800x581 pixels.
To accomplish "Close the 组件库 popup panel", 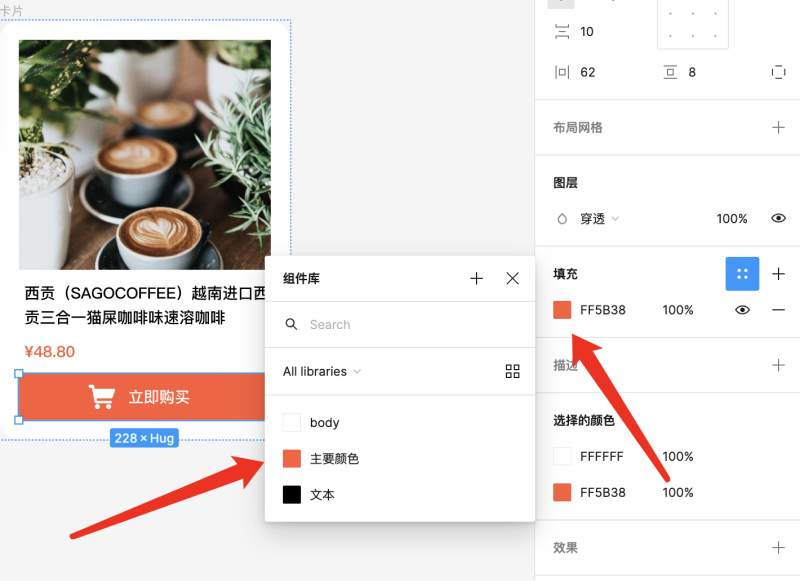I will point(513,279).
